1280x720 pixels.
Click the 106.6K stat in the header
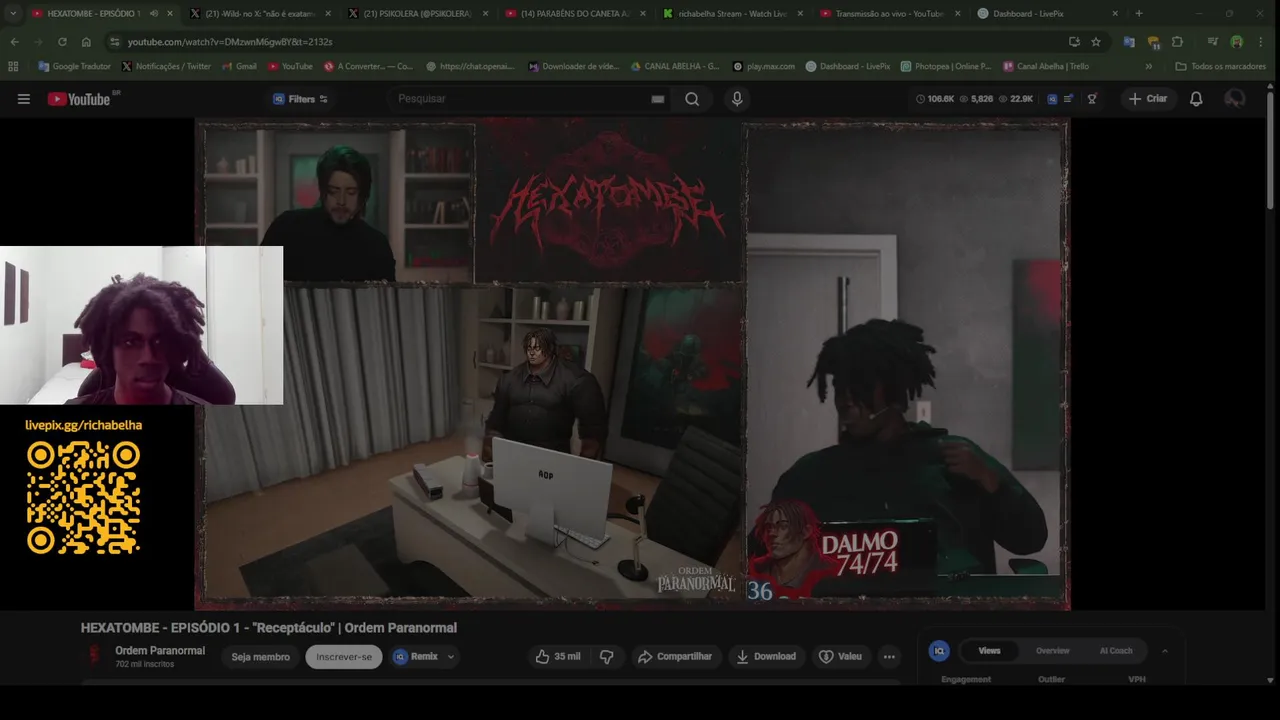point(935,99)
